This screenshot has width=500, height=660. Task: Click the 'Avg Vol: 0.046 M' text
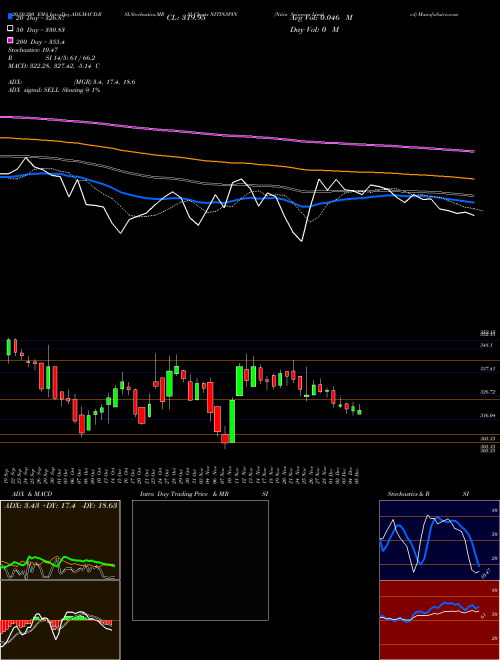(x=321, y=18)
